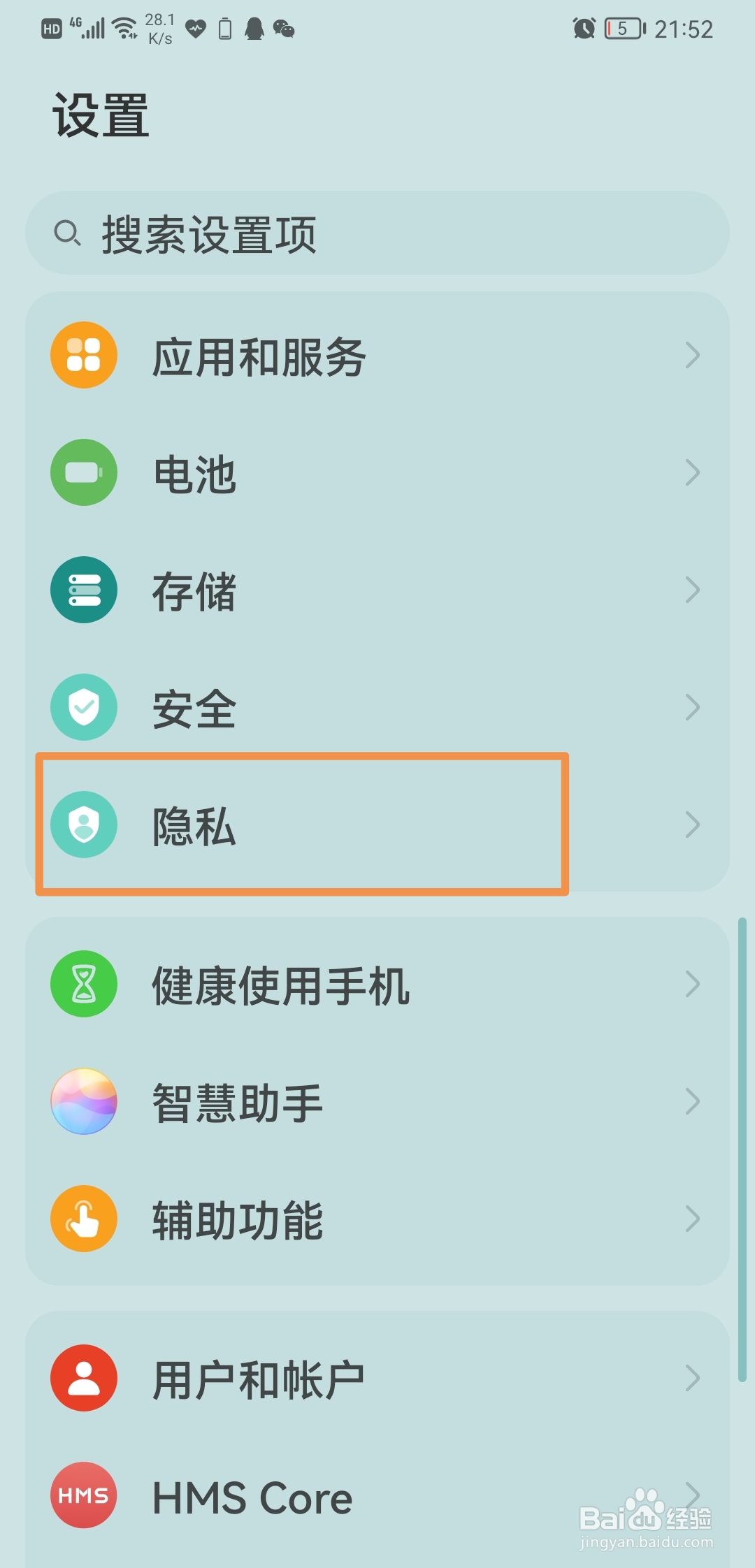755x1568 pixels.
Task: Tap the orange Apps and Services grid icon
Action: point(84,355)
